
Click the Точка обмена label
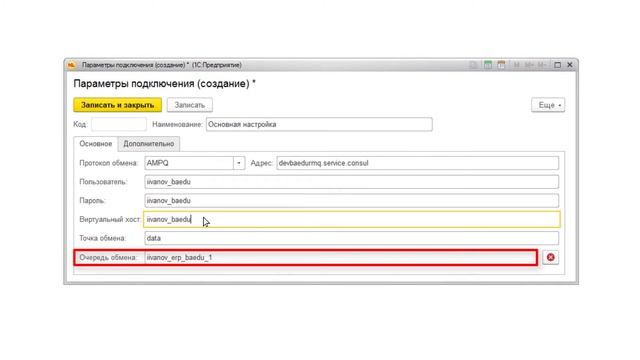click(103, 238)
